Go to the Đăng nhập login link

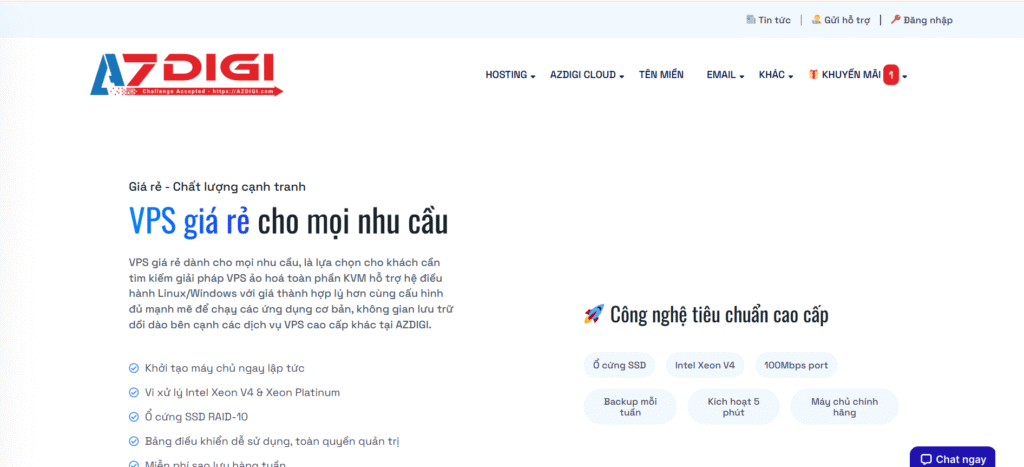927,20
